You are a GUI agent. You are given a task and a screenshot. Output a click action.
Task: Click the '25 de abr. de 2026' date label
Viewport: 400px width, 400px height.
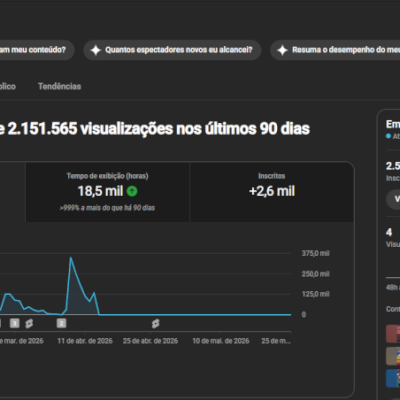(x=150, y=341)
